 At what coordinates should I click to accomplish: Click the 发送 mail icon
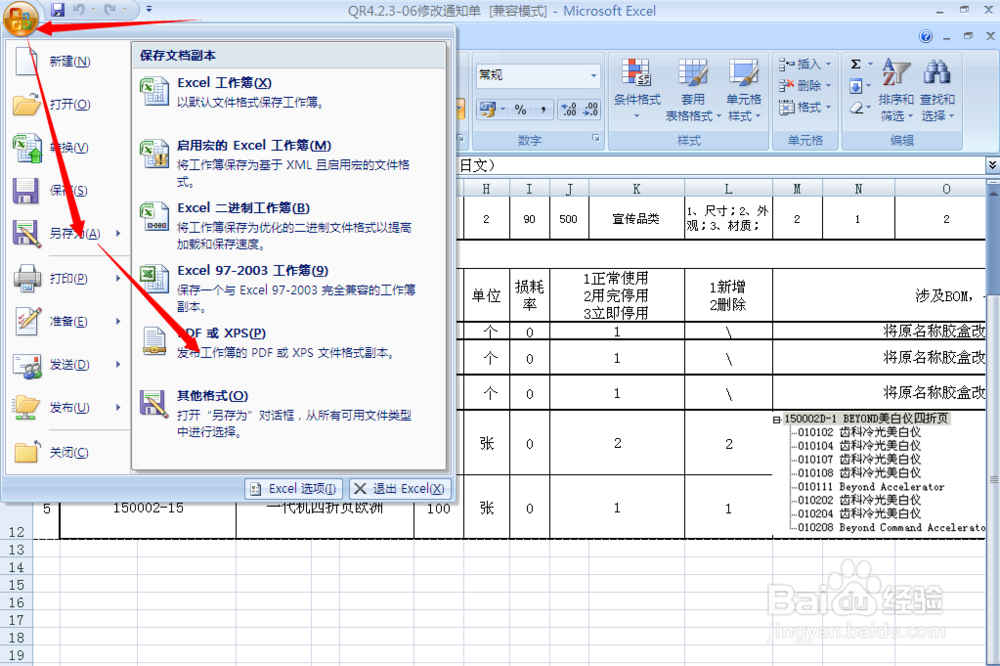coord(27,366)
